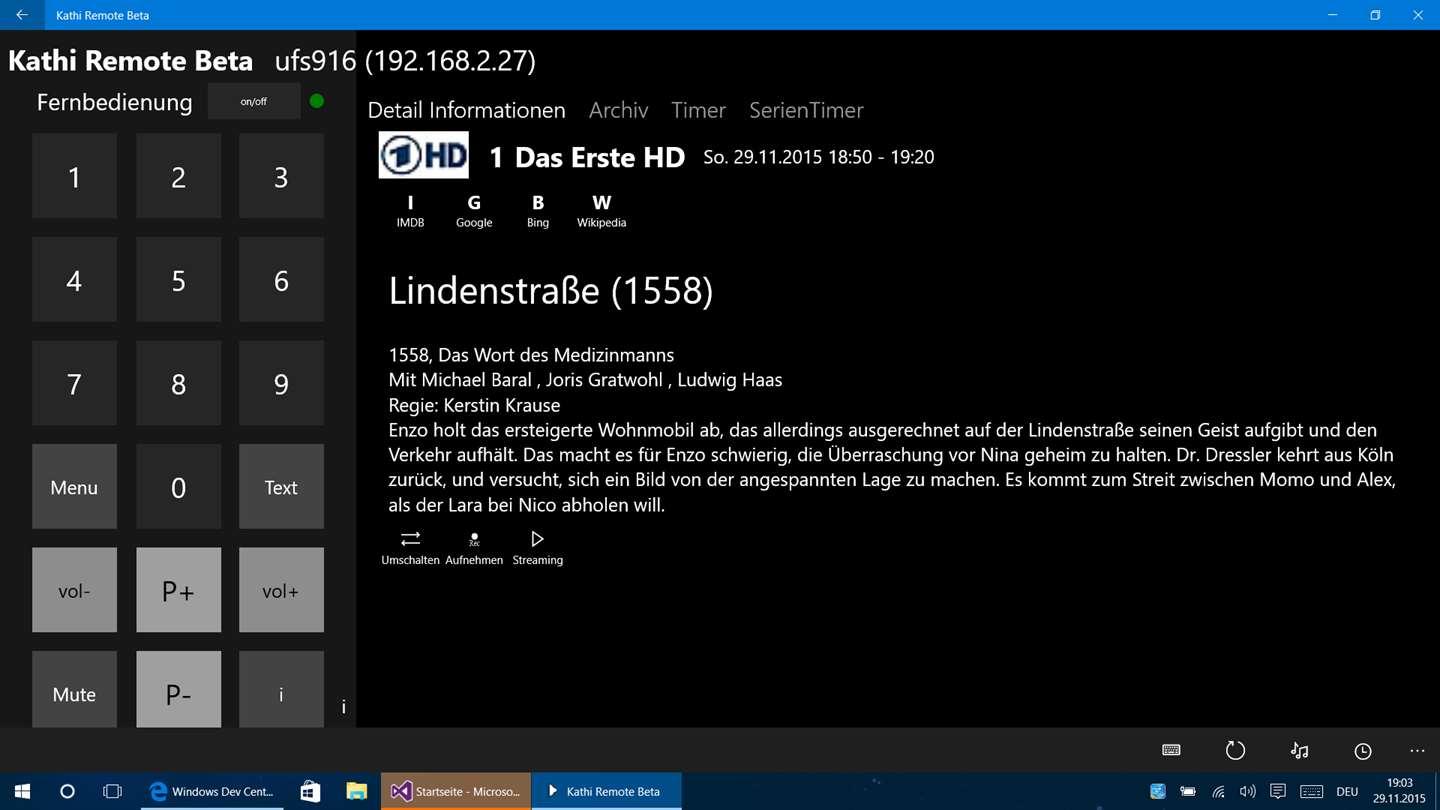Lower volume with the vol- button
This screenshot has width=1440, height=810.
coord(74,590)
